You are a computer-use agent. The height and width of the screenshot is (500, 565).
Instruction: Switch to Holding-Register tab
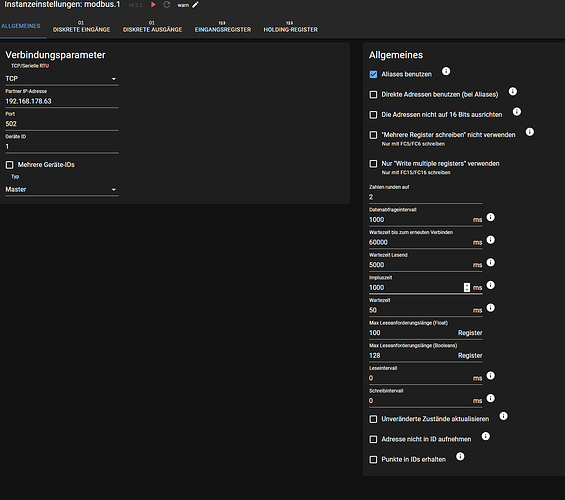coord(290,27)
